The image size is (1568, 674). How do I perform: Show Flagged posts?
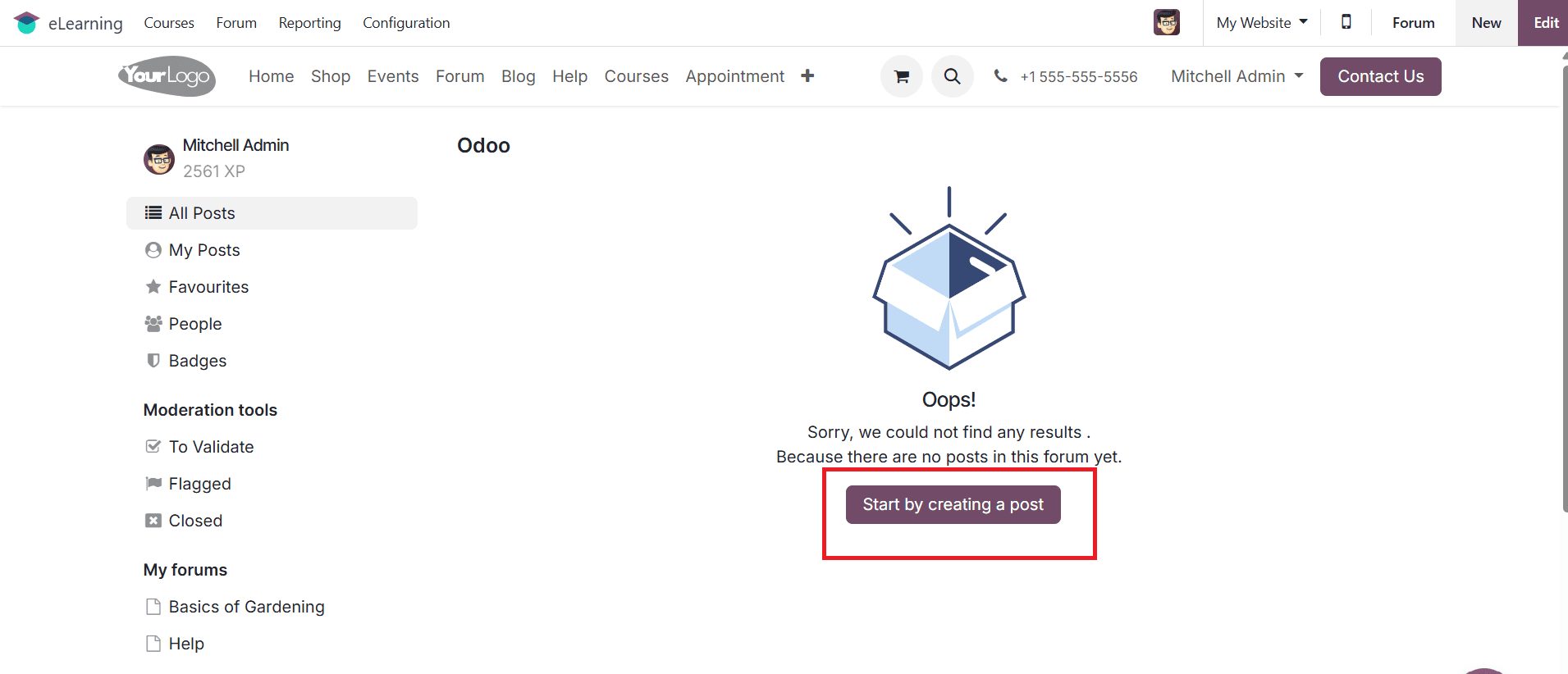pos(199,484)
